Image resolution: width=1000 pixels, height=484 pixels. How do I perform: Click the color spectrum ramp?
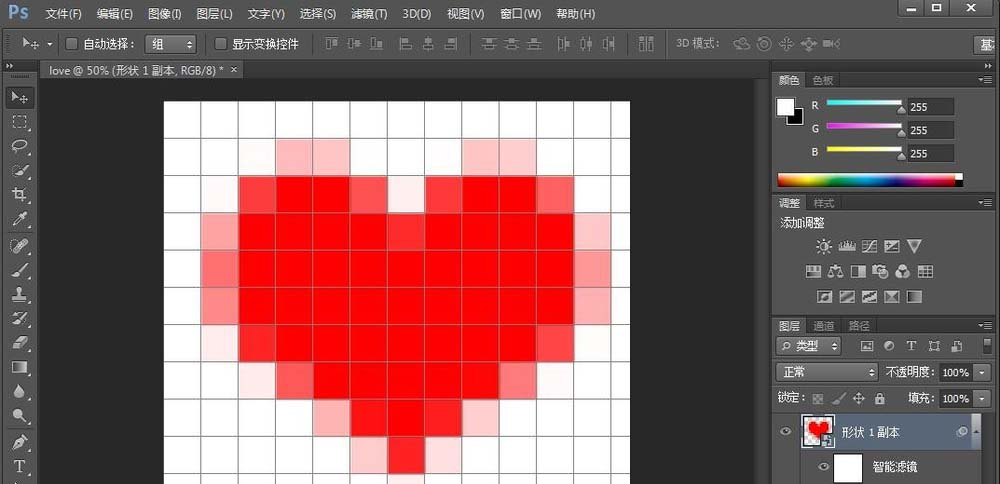pyautogui.click(x=870, y=180)
